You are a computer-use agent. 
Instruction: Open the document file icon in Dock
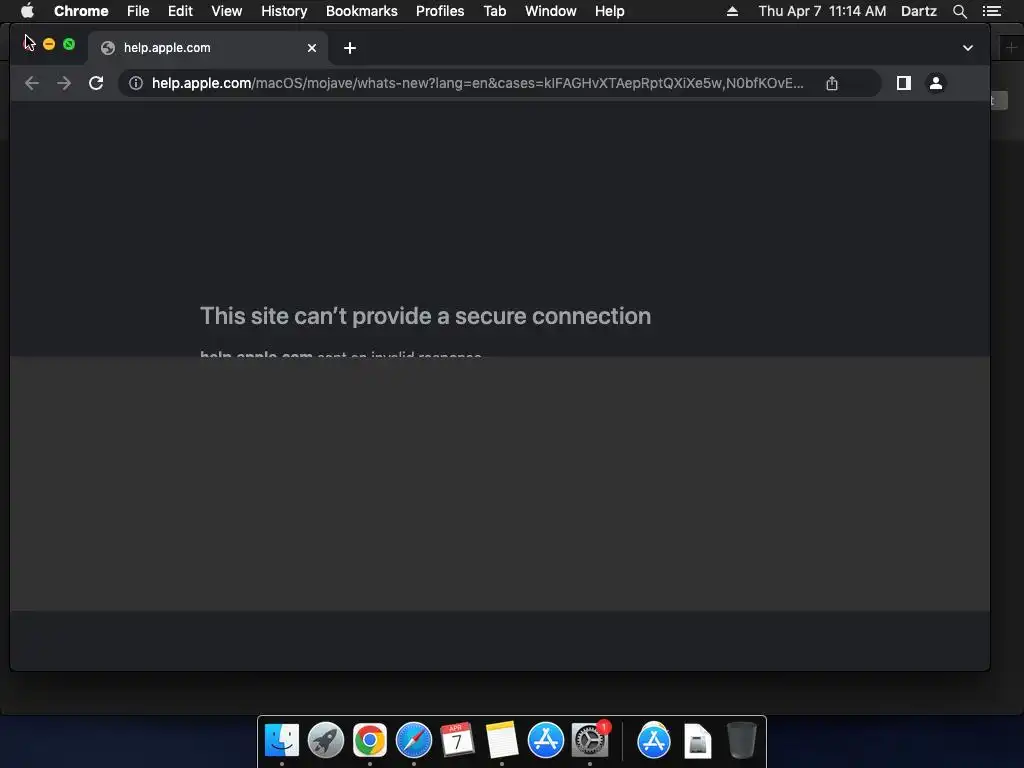pos(697,741)
